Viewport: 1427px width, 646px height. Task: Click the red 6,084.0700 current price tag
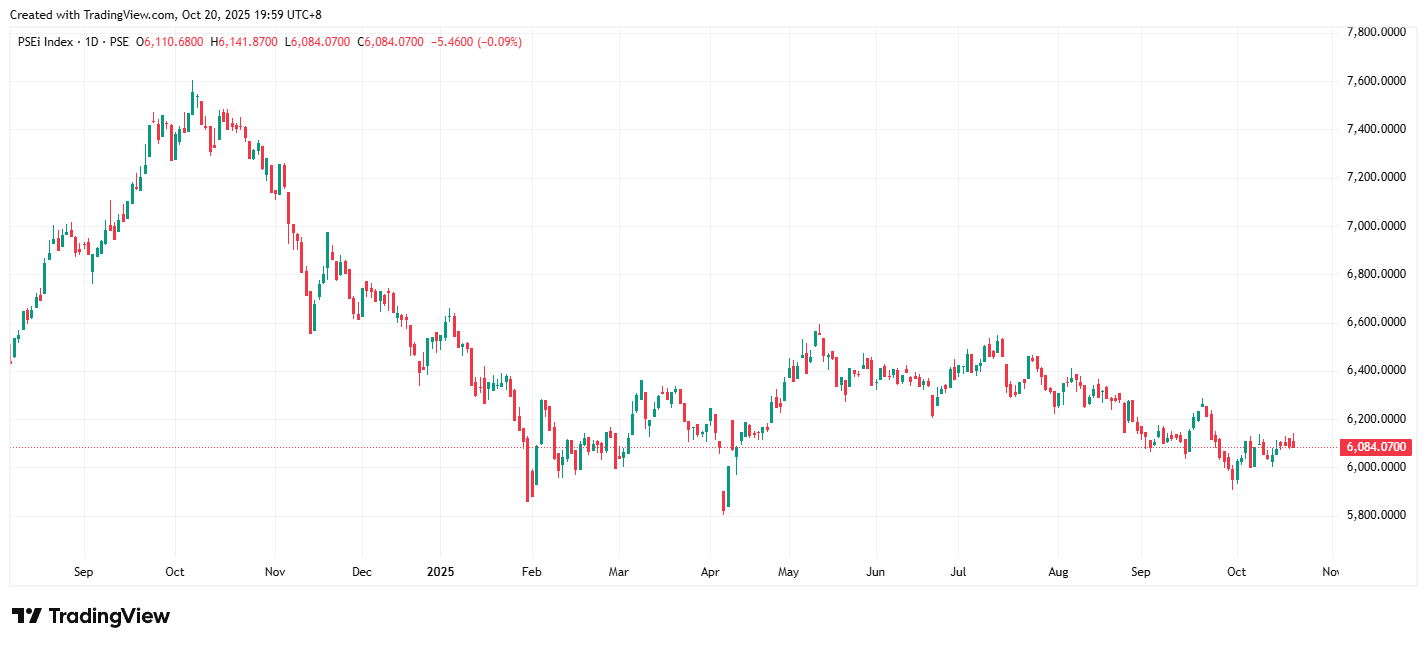pos(1376,447)
